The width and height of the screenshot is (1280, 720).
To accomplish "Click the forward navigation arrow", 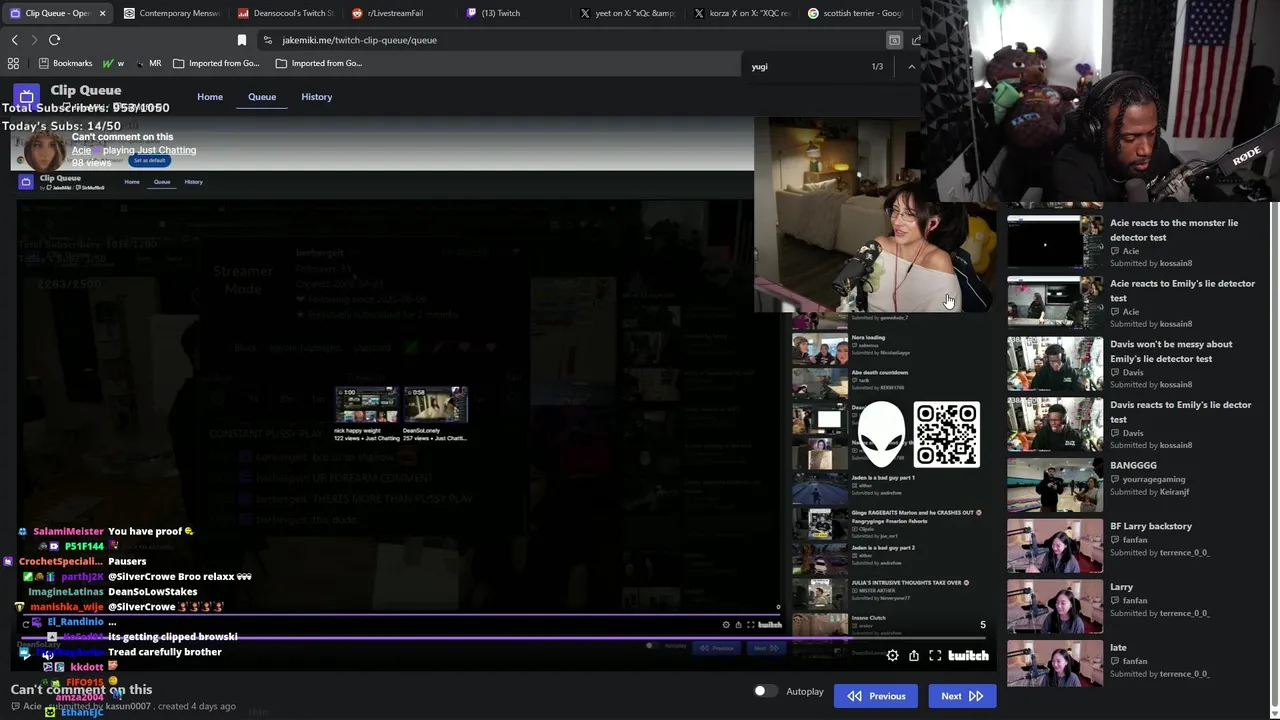I will click(34, 40).
